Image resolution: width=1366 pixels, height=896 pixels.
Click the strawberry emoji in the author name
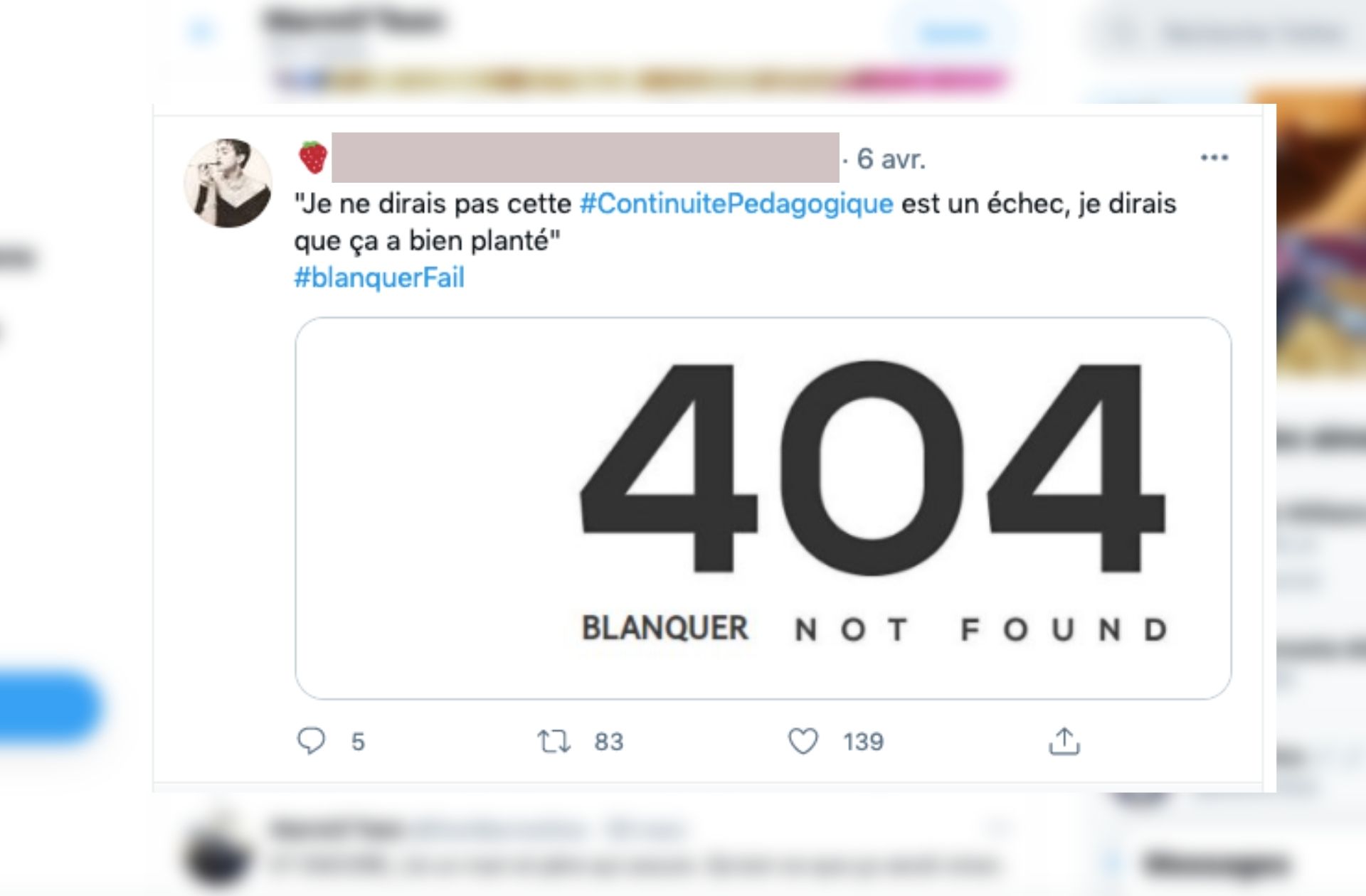tap(313, 157)
